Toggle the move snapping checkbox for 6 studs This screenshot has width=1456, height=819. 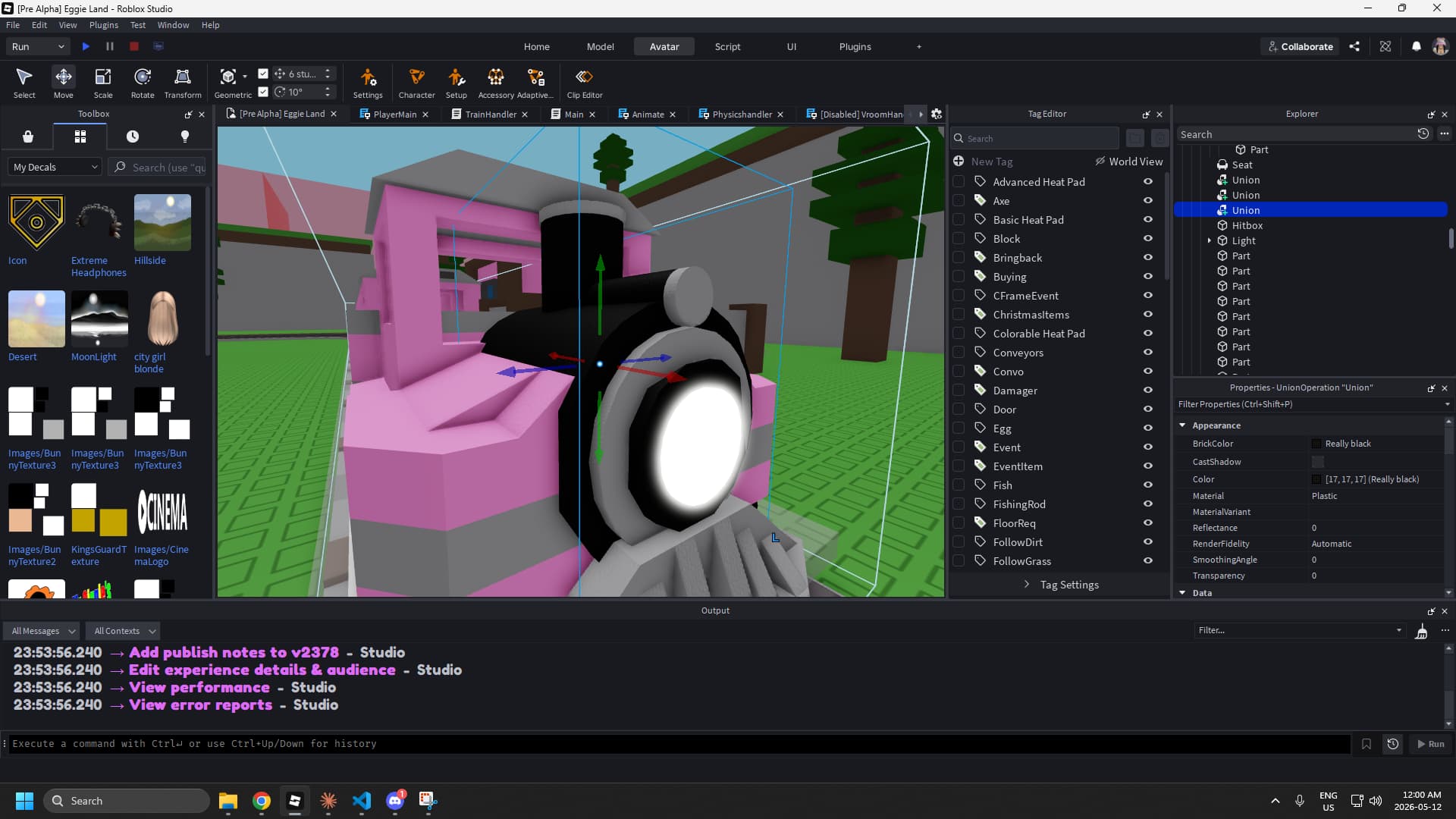(x=263, y=74)
